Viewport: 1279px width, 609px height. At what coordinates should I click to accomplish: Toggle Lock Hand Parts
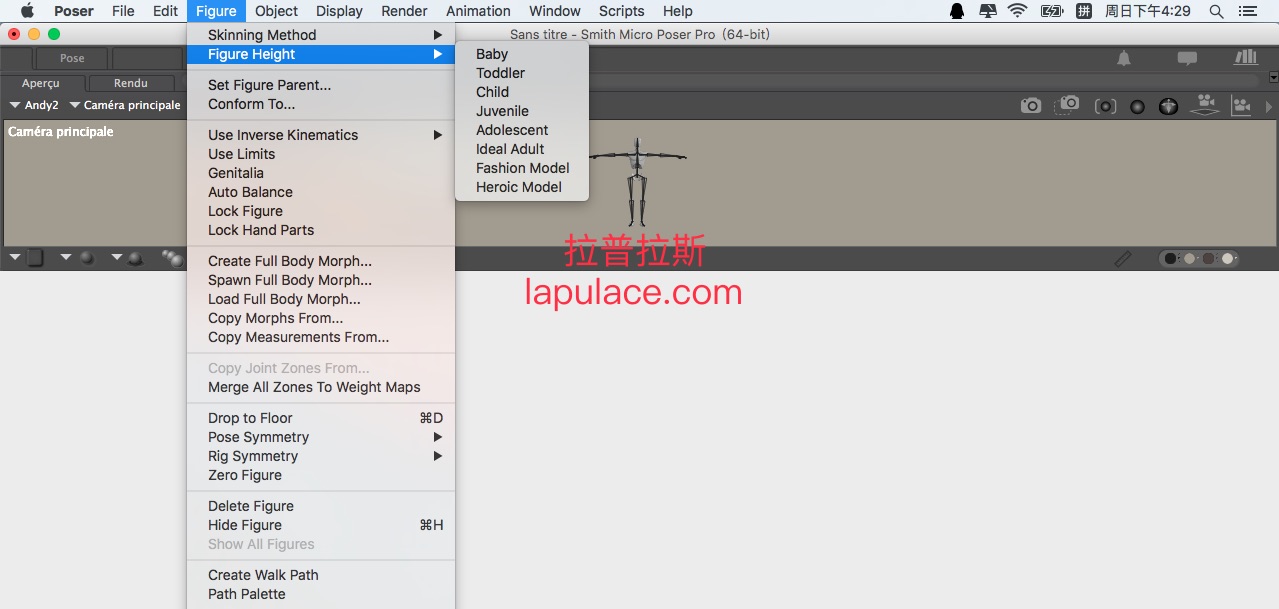pos(321,230)
